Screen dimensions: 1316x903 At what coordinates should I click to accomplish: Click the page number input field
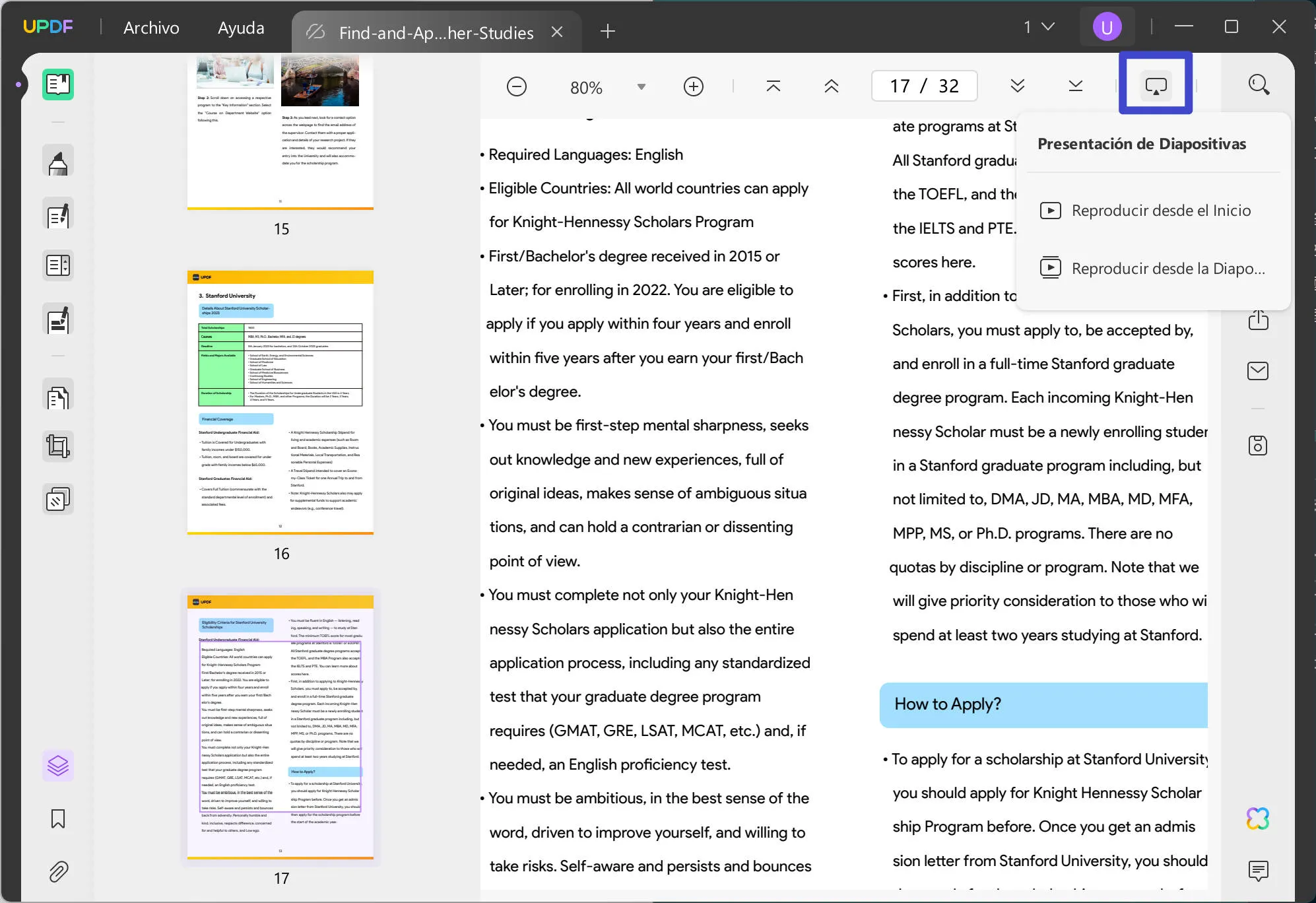point(925,86)
